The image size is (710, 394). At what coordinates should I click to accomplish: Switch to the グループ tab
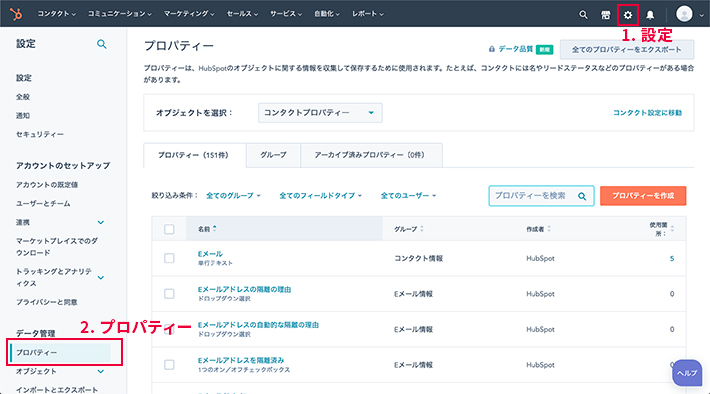pos(273,155)
